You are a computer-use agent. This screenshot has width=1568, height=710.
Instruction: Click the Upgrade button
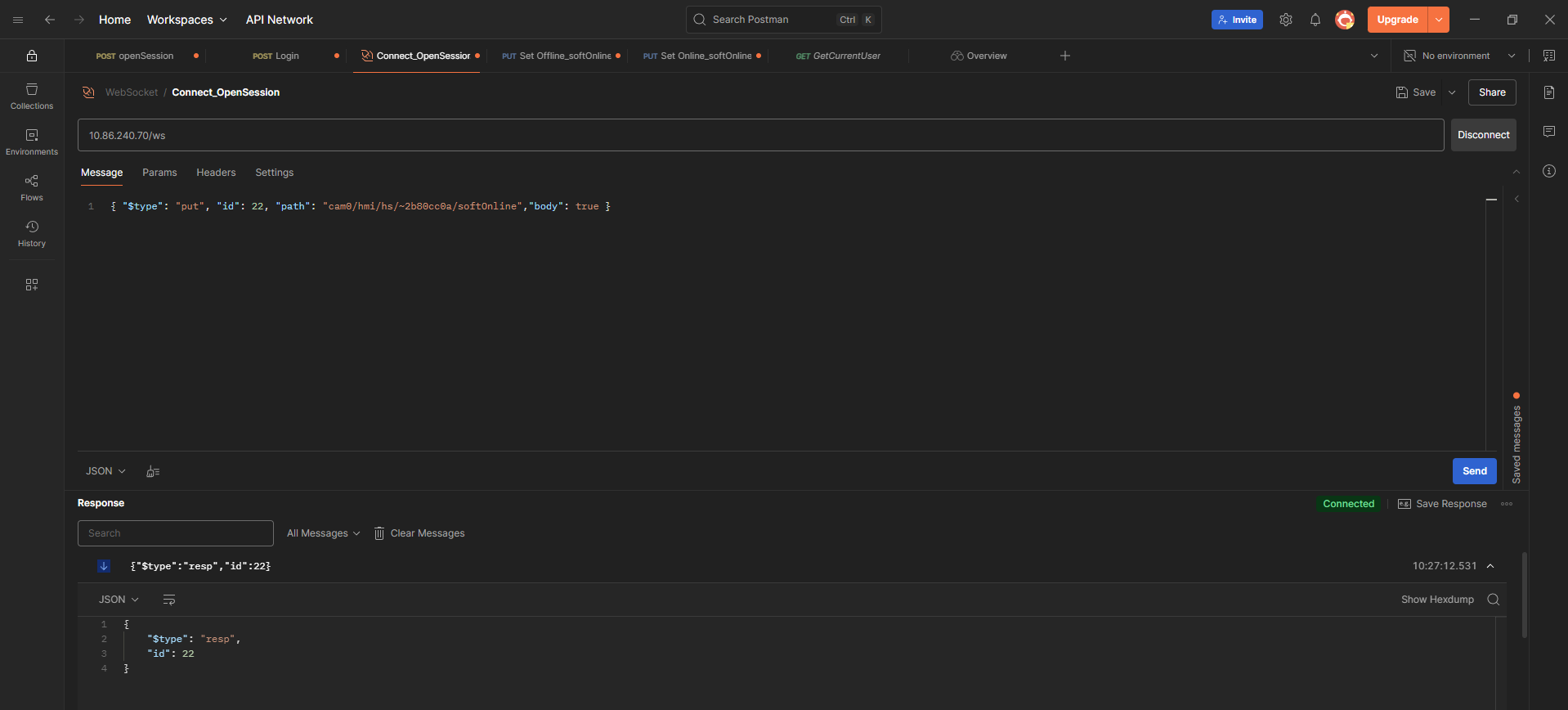tap(1397, 20)
